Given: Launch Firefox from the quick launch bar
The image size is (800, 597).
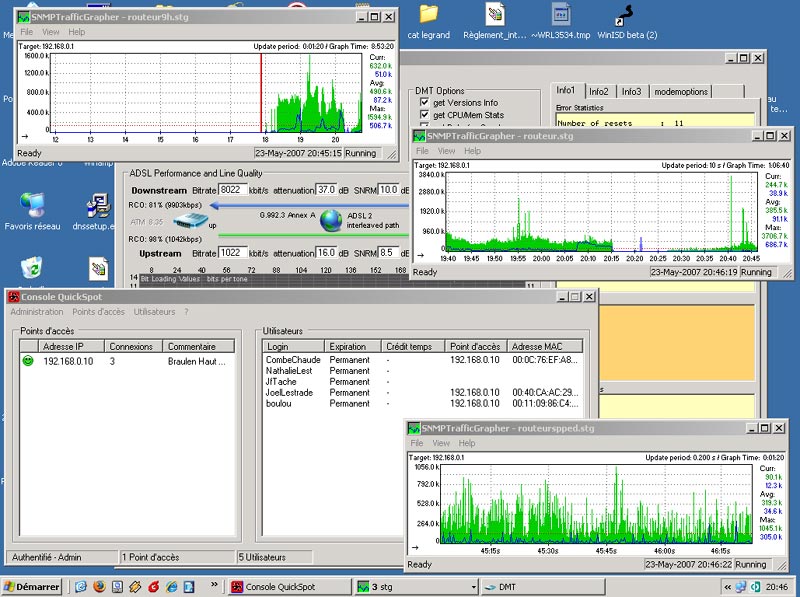Looking at the screenshot, I should pos(99,587).
